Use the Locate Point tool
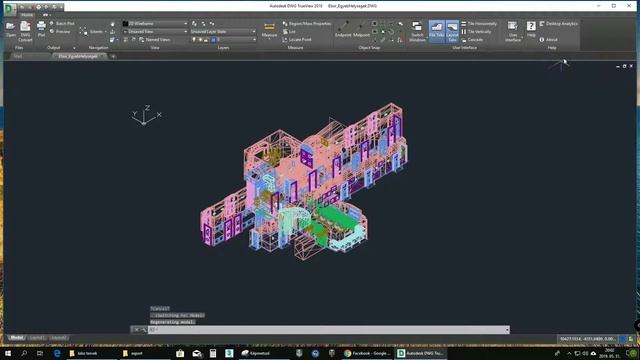This screenshot has width=640, height=360. [297, 40]
